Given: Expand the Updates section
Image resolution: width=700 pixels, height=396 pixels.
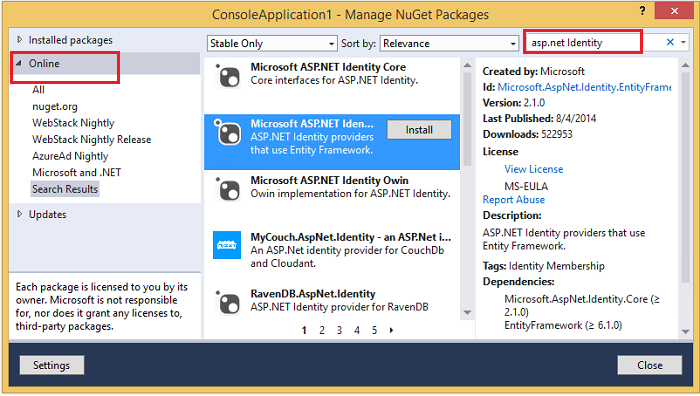Looking at the screenshot, I should [20, 214].
